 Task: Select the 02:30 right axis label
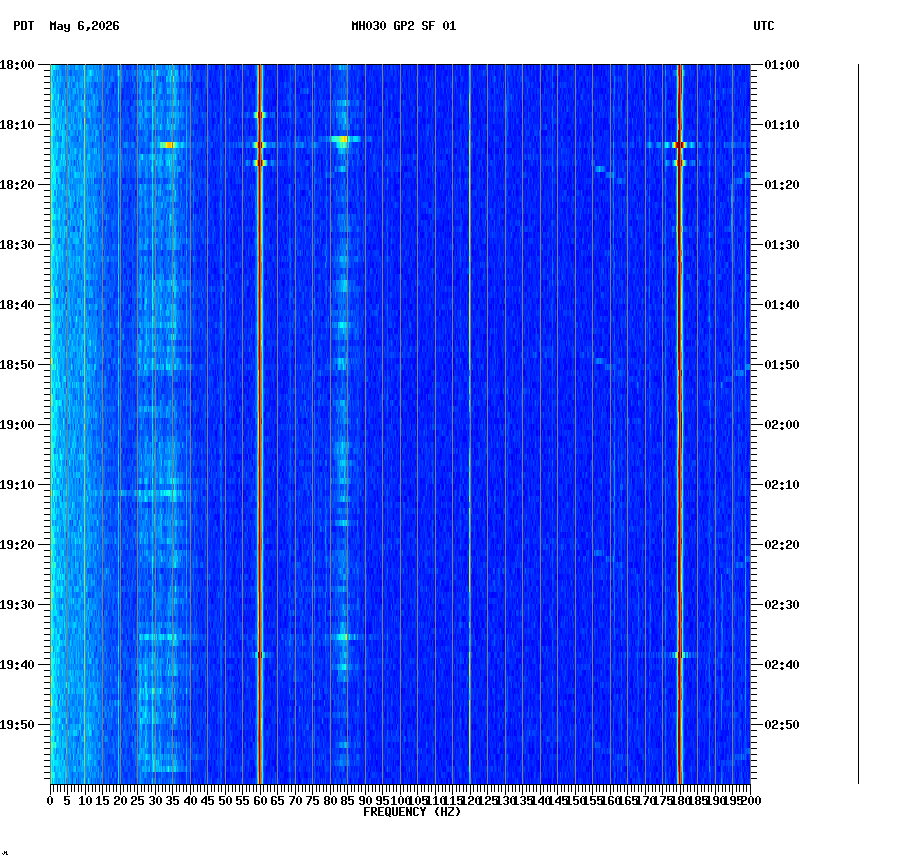782,605
